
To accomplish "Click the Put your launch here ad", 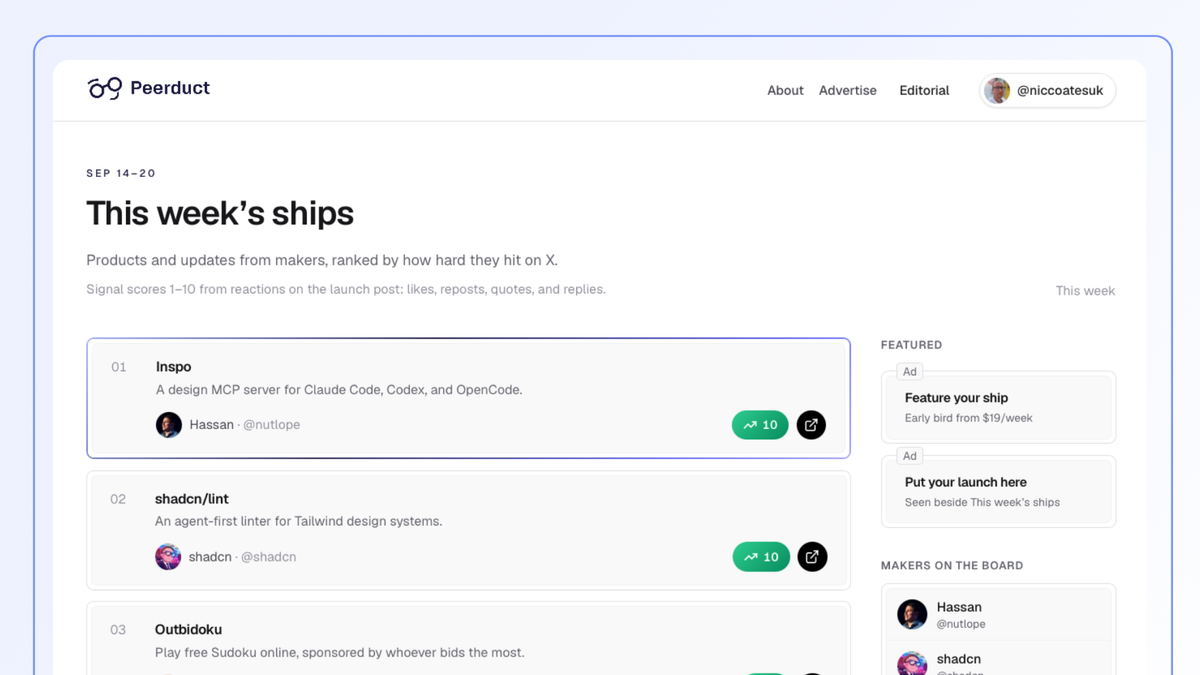I will click(x=998, y=491).
